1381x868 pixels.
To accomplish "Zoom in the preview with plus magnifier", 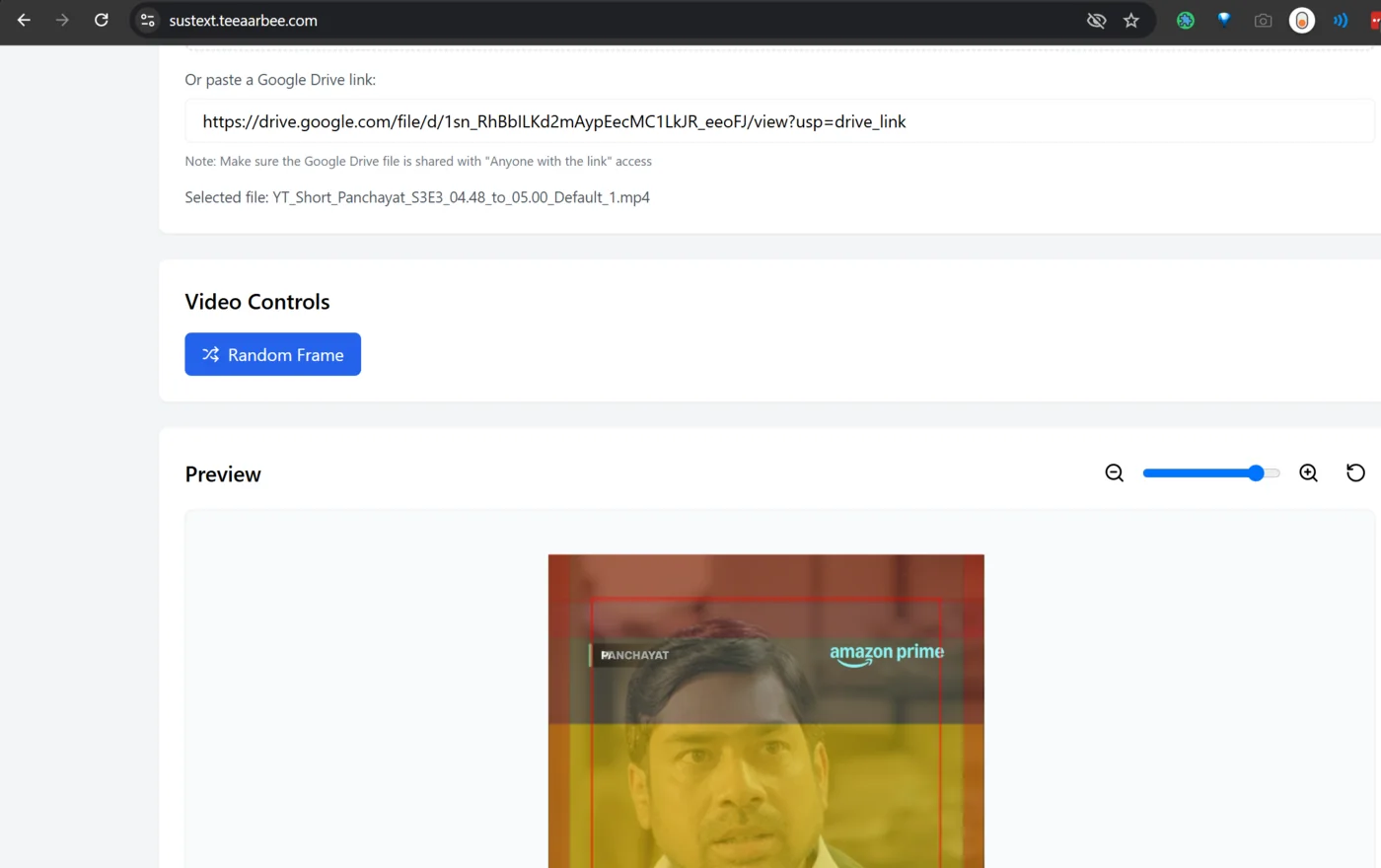I will point(1309,473).
